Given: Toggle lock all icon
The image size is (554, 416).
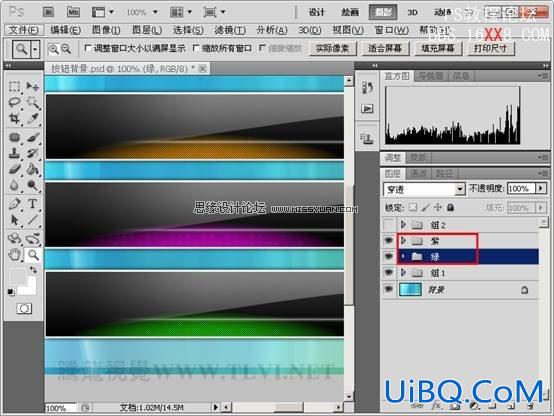Looking at the screenshot, I should click(450, 207).
